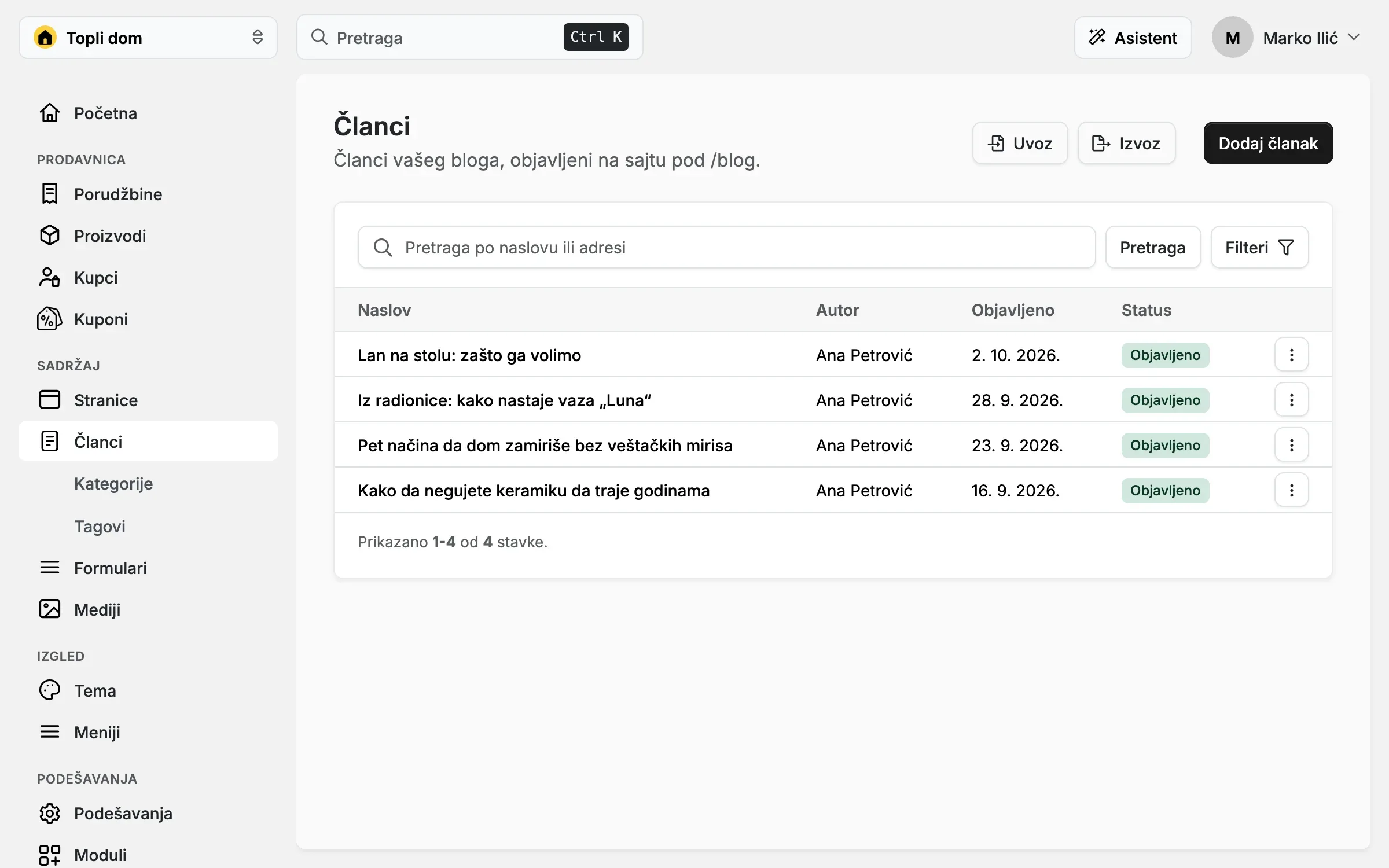The width and height of the screenshot is (1389, 868).
Task: Click the Autor column header
Action: pos(837,310)
